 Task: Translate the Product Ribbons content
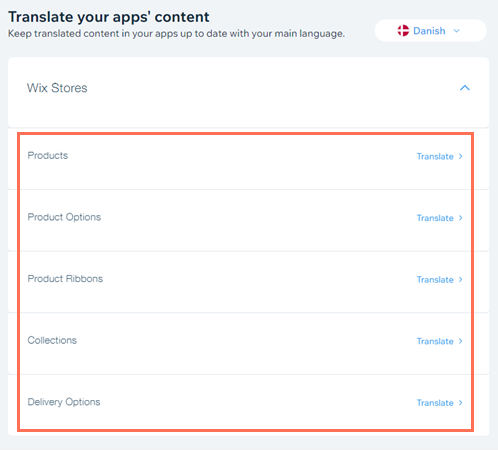pos(435,280)
